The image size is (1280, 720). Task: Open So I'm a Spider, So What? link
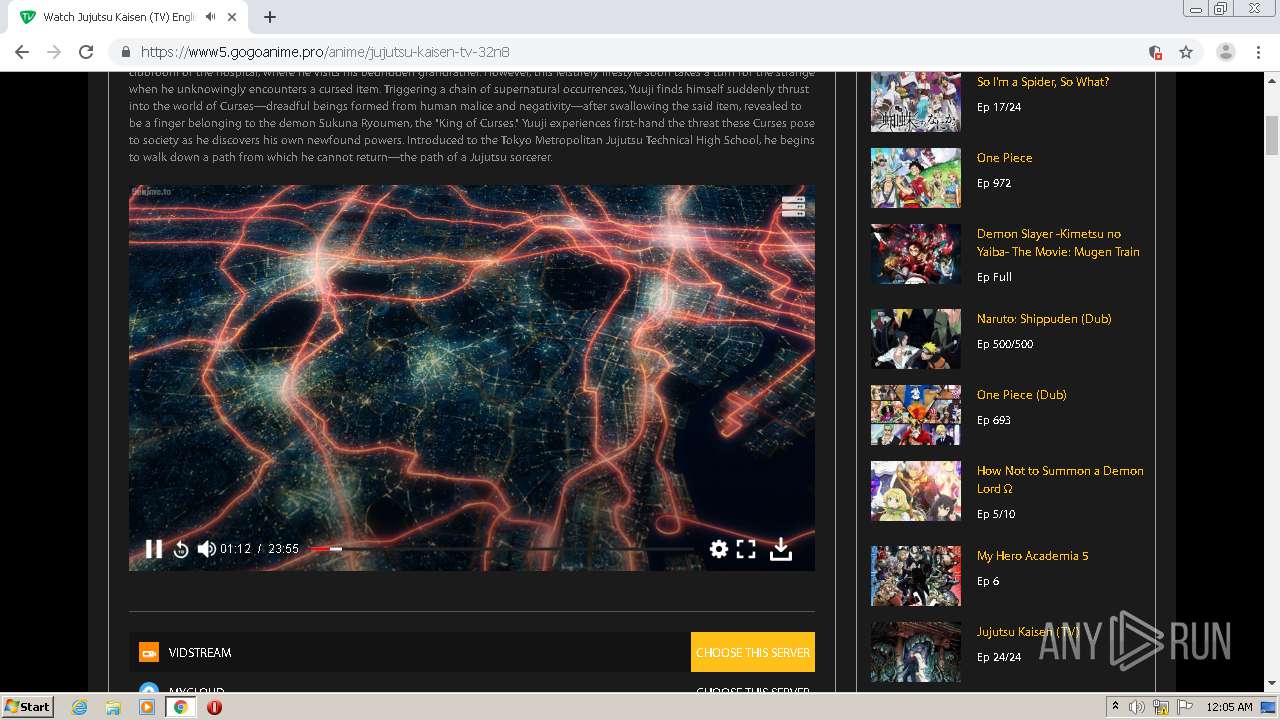[x=1043, y=82]
